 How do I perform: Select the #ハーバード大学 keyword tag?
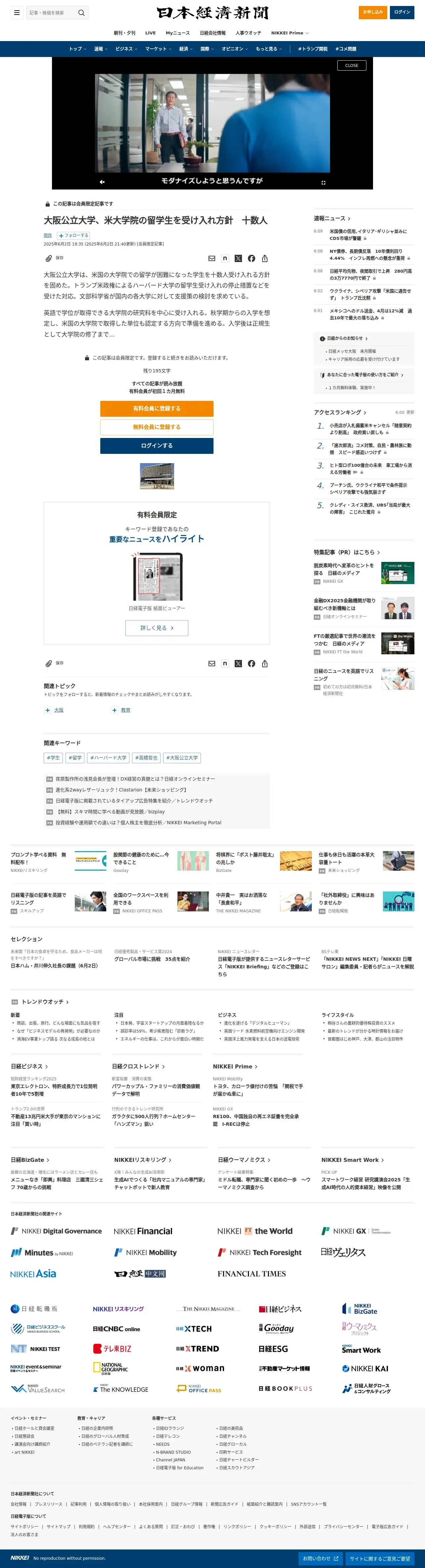[x=109, y=758]
